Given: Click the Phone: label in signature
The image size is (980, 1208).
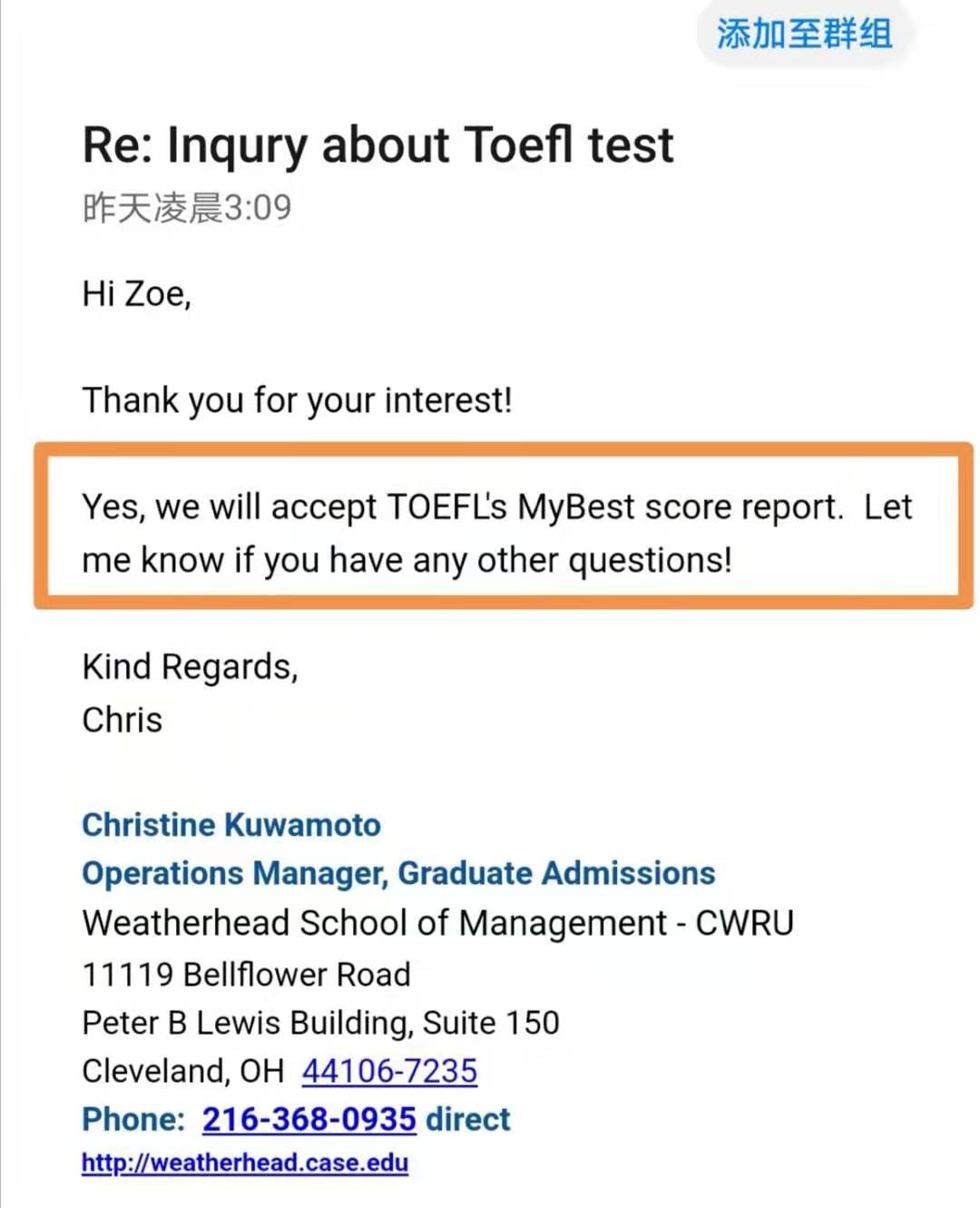Looking at the screenshot, I should click(x=133, y=1119).
